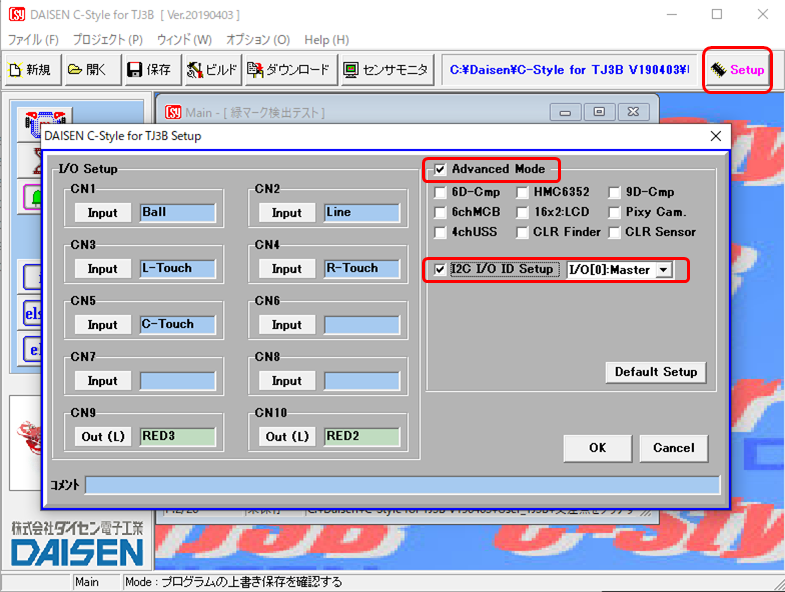The height and width of the screenshot is (592, 785).
Task: Click the Main window icon
Action: click(173, 112)
